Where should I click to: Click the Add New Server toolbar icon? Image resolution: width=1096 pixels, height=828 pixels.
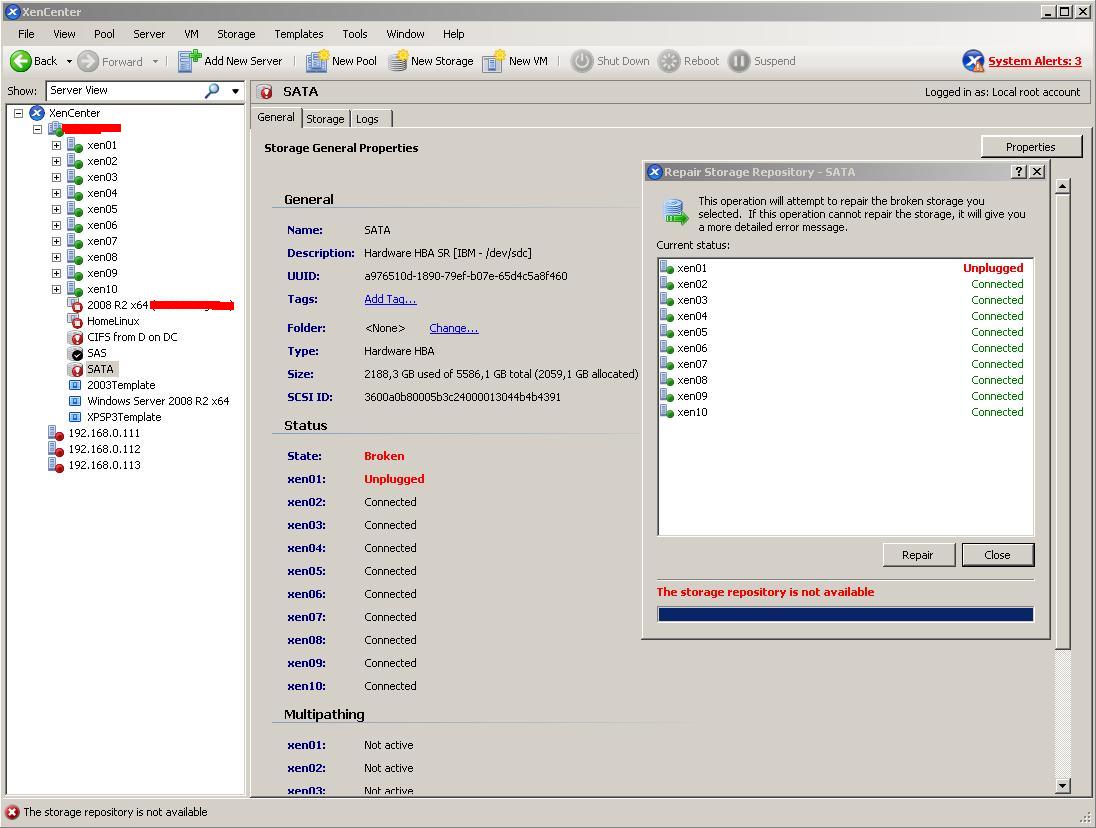coord(189,61)
